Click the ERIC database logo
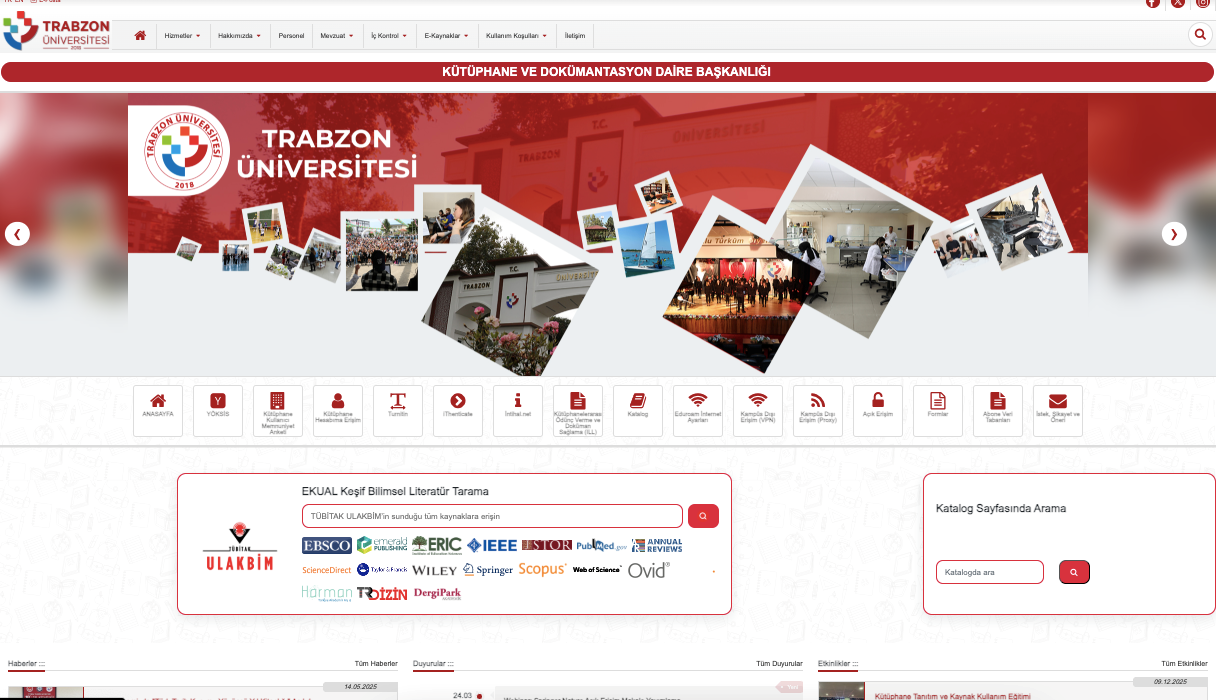The width and height of the screenshot is (1216, 700). point(437,545)
